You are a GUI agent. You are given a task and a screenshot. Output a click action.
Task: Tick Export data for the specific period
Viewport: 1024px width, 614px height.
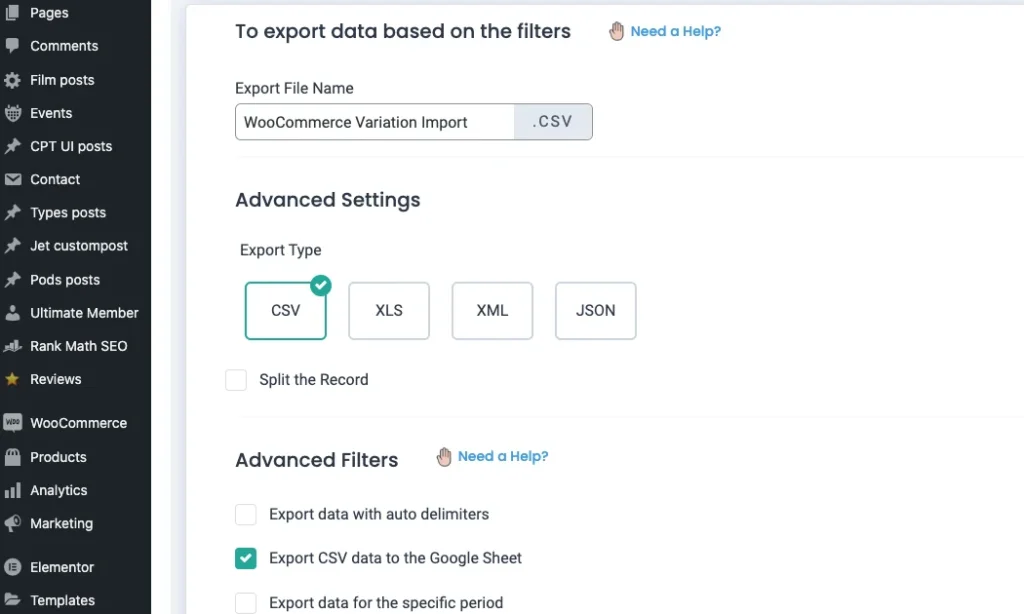point(246,602)
